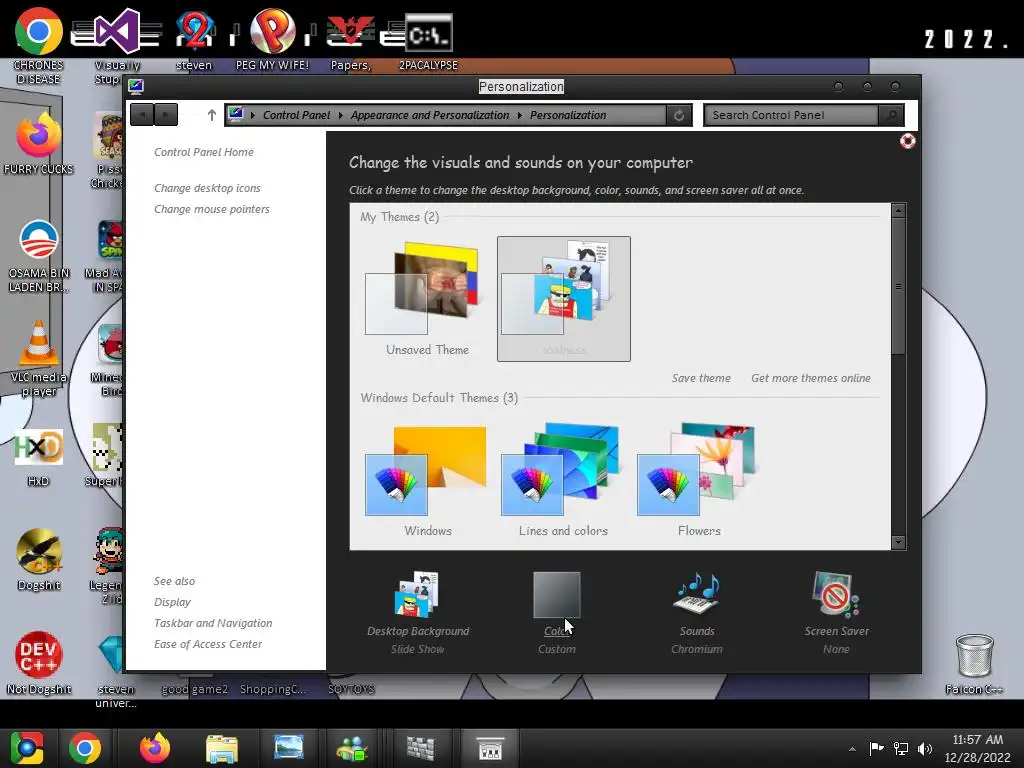Click Personalization in the breadcrumb
This screenshot has height=768, width=1024.
(x=568, y=115)
